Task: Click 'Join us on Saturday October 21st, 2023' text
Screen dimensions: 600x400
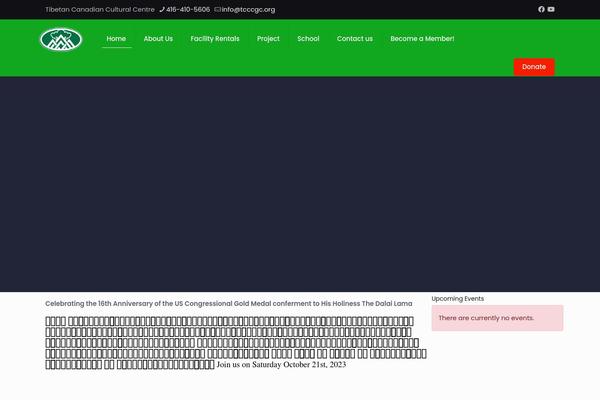Action: pos(281,364)
